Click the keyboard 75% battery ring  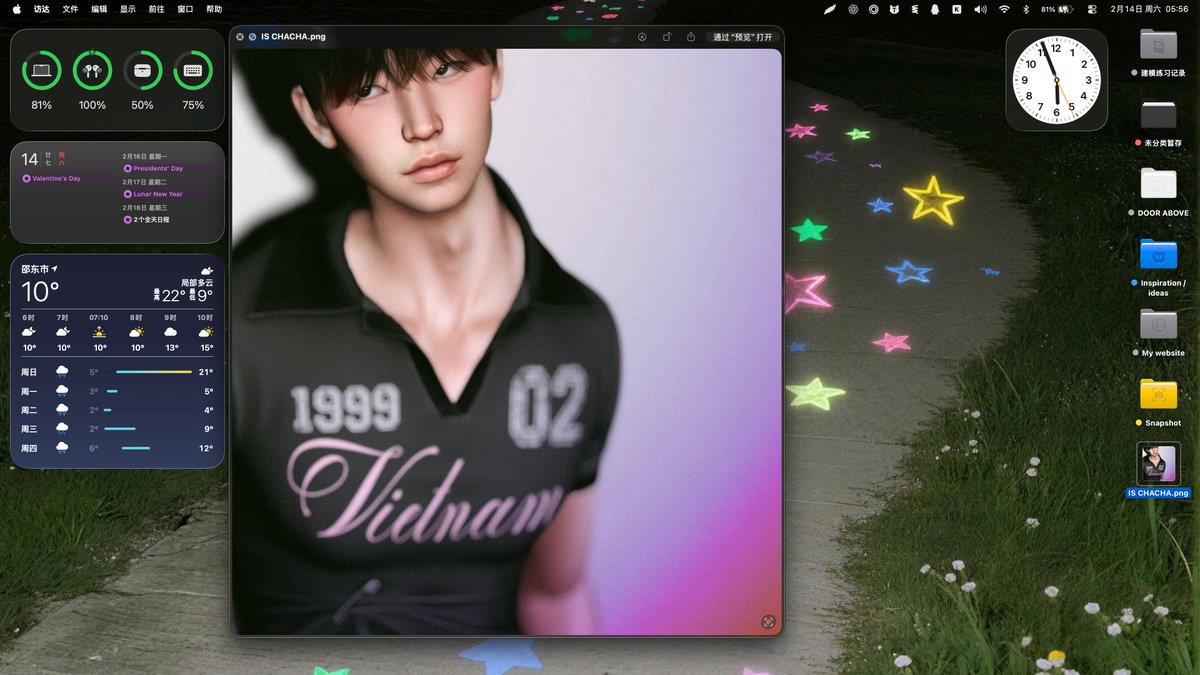click(x=193, y=71)
